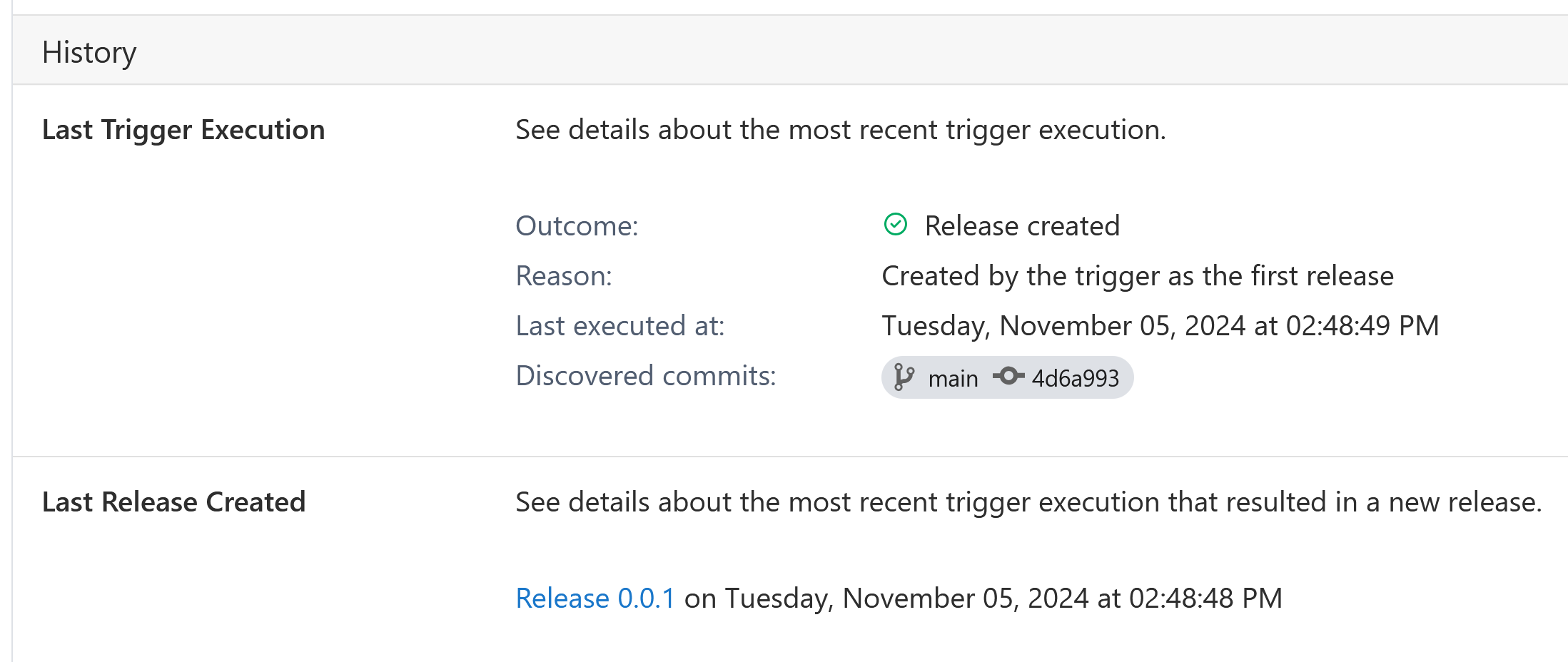The height and width of the screenshot is (662, 1568).
Task: Click the Reason label
Action: 564,276
